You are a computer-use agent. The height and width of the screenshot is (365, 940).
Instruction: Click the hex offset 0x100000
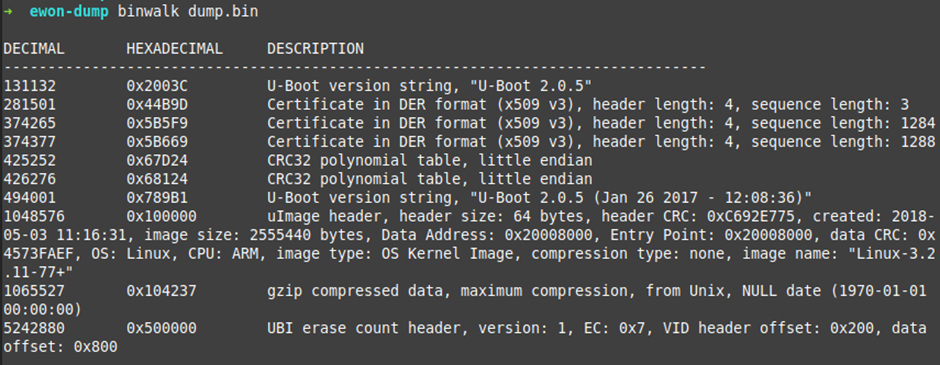pos(161,216)
